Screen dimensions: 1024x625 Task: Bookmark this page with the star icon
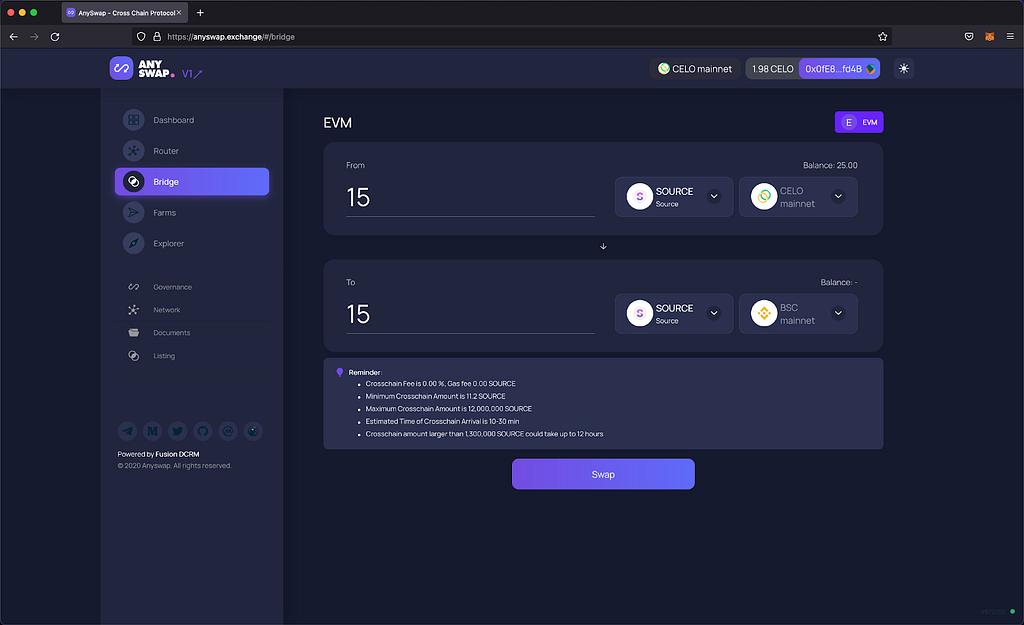pyautogui.click(x=882, y=37)
